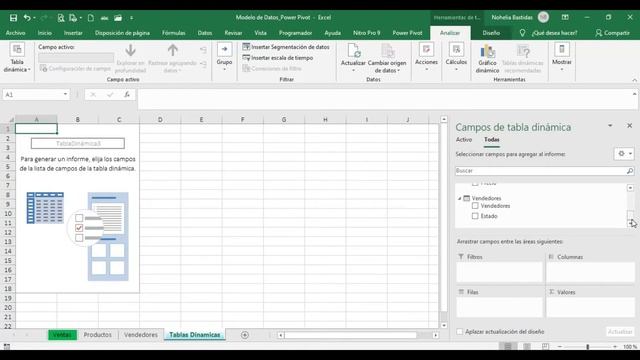Switch to Page Layout view
Viewport: 640px width, 360px height.
[x=527, y=347]
